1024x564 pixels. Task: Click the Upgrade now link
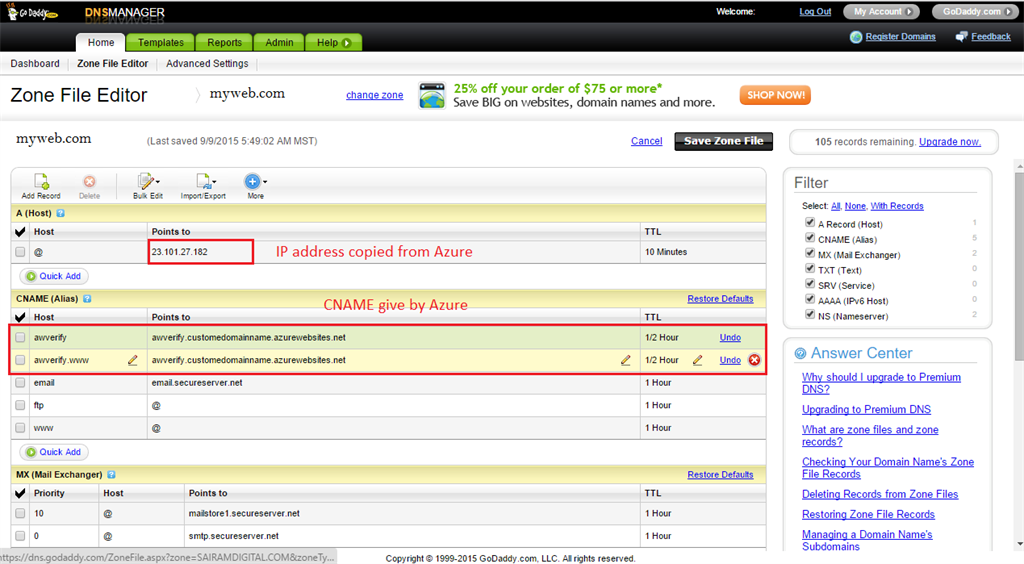click(x=950, y=142)
